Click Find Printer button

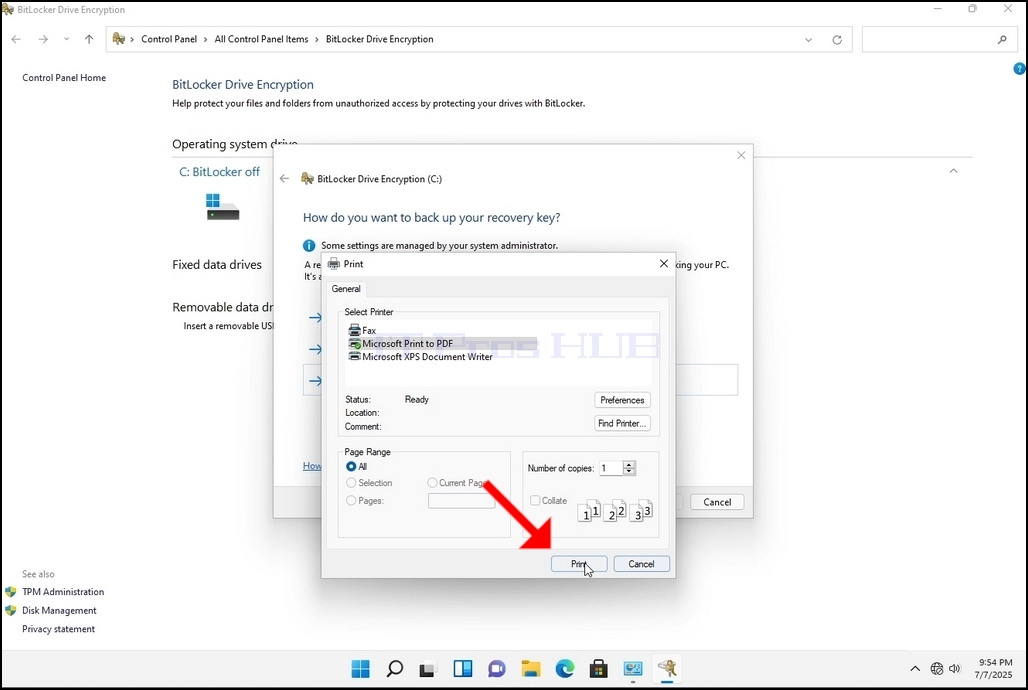(x=622, y=423)
